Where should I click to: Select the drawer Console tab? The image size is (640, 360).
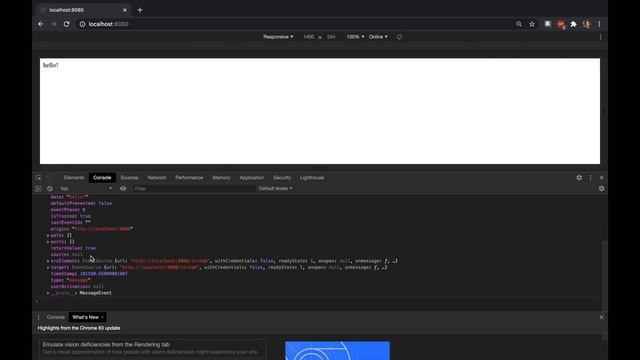pos(56,317)
